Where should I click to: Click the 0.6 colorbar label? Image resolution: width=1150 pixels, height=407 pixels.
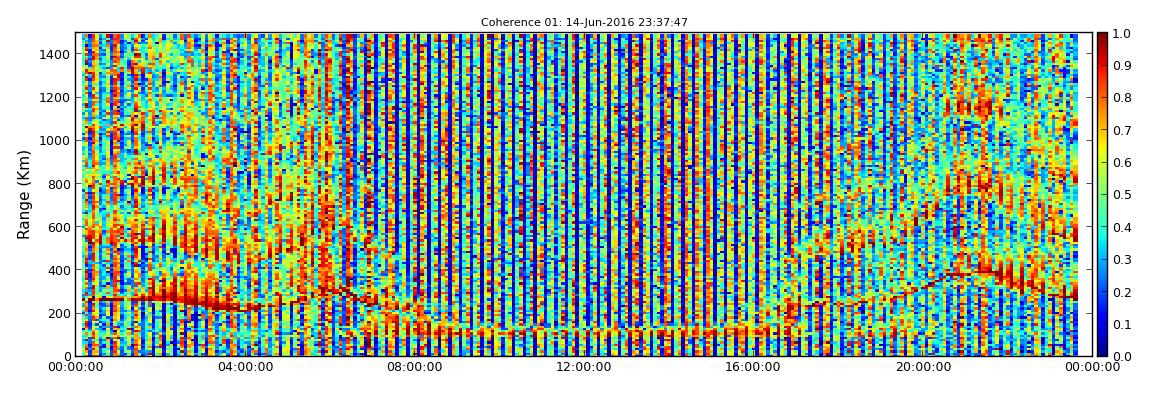pyautogui.click(x=1121, y=163)
